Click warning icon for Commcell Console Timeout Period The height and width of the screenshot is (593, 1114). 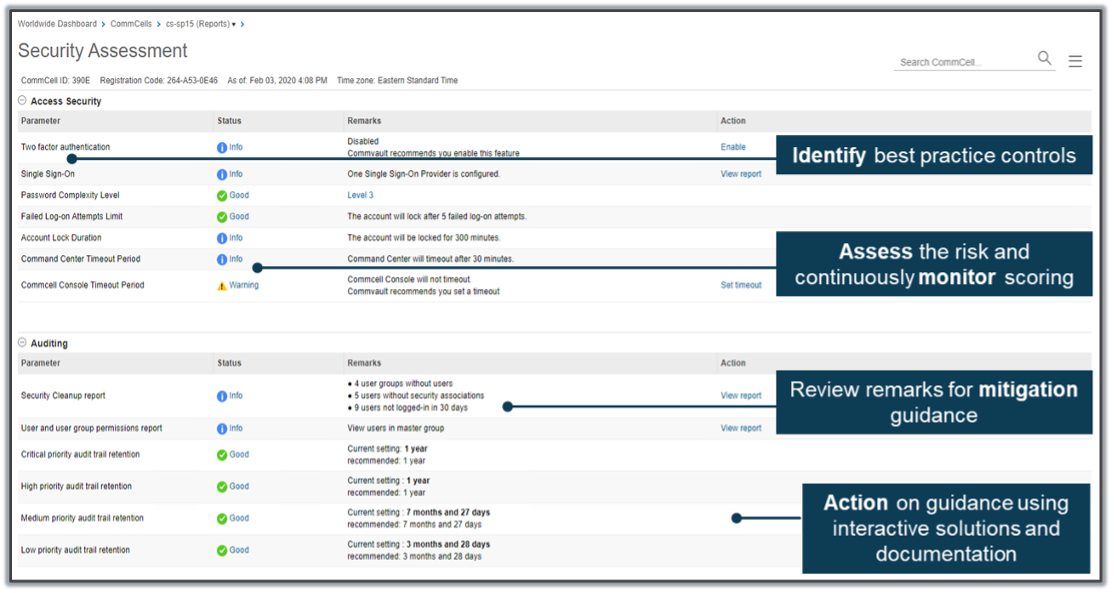(222, 285)
